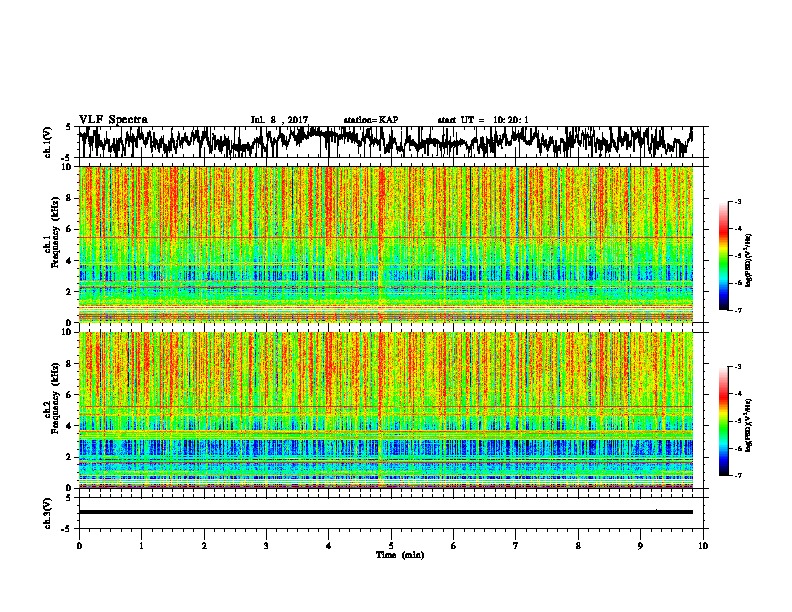The image size is (792, 612).
Task: Click the ch.2 spectrogram panel
Action: tap(386, 410)
